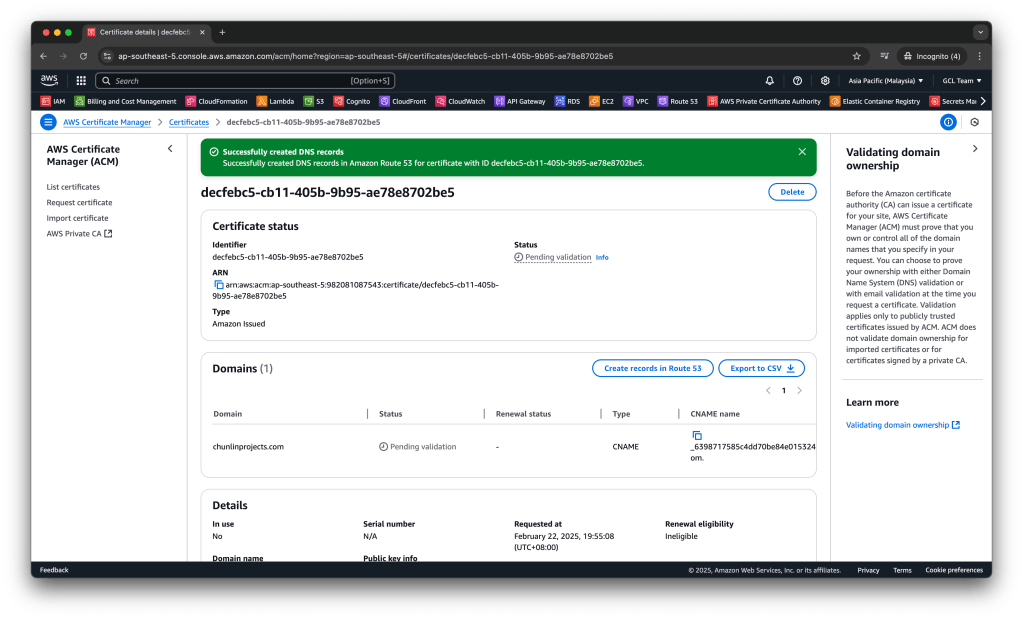Select Request certificate in sidebar
1023x619 pixels.
[79, 202]
